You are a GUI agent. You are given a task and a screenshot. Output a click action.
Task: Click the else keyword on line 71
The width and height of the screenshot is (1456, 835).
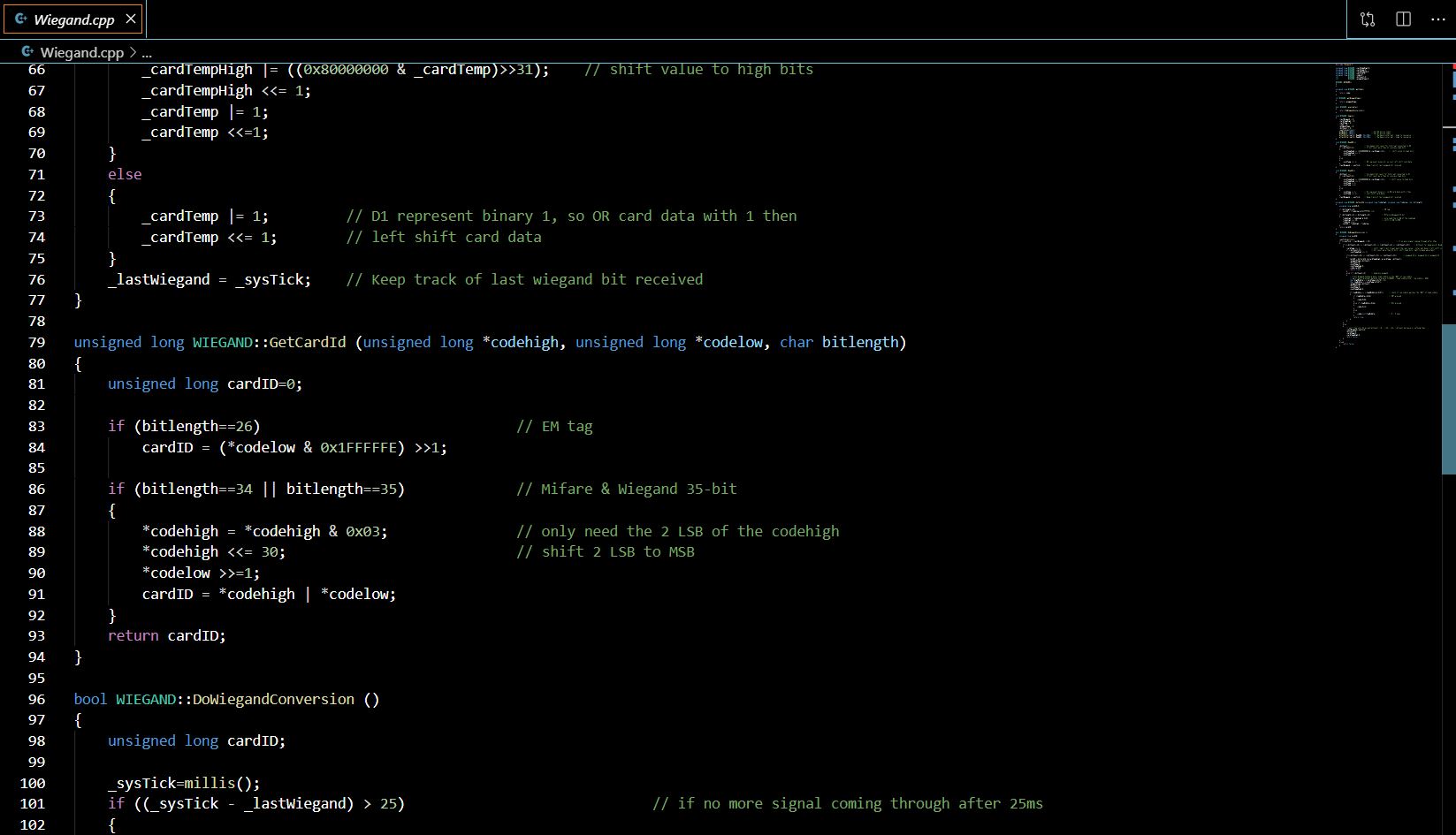125,174
